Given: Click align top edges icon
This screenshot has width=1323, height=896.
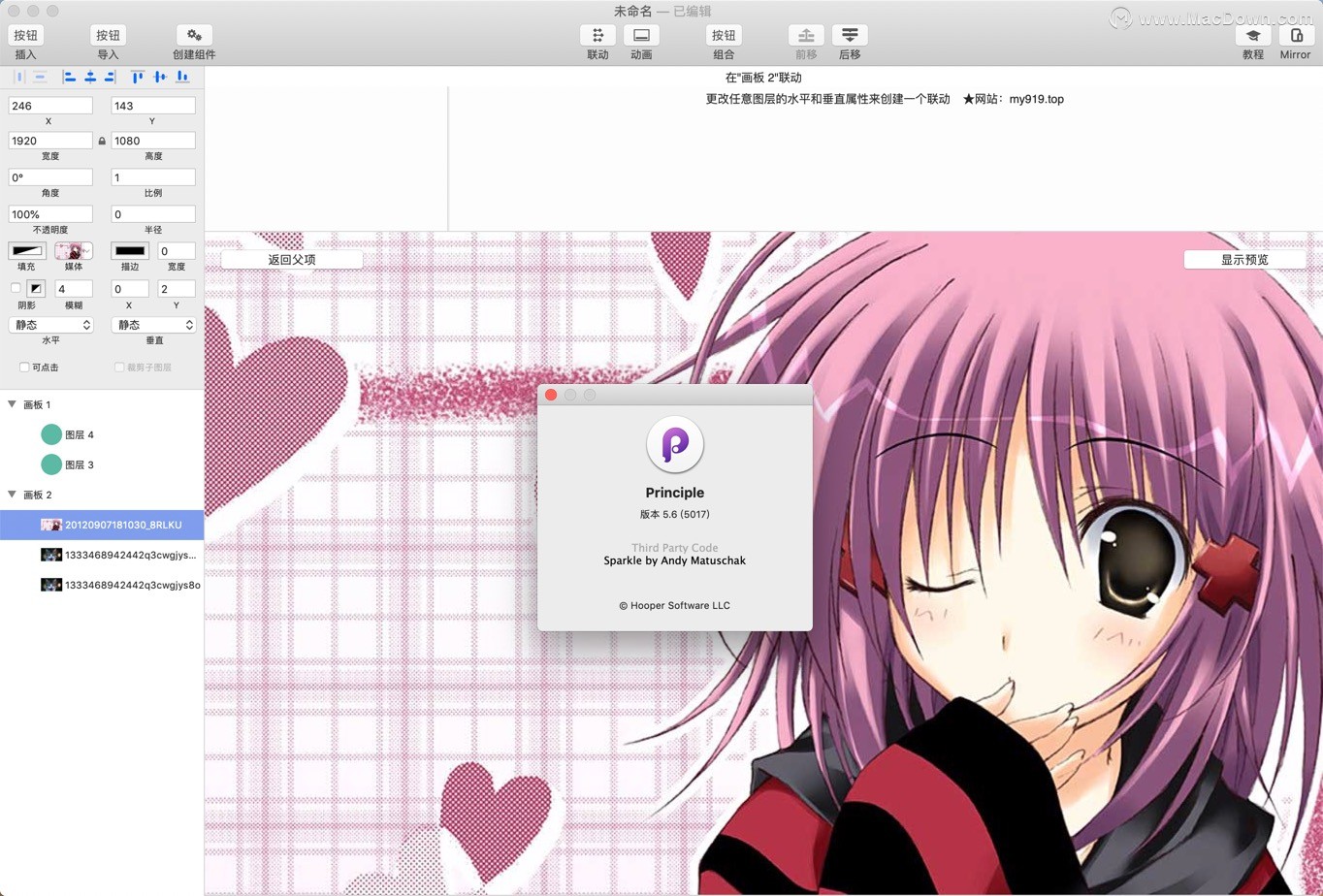Looking at the screenshot, I should click(138, 77).
